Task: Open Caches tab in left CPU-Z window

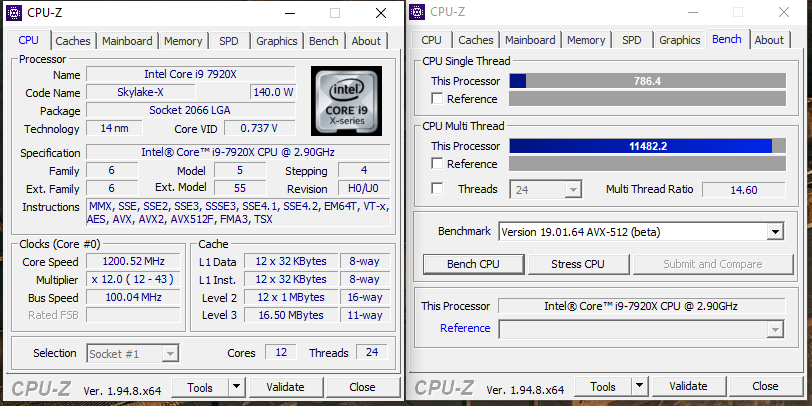Action: pos(72,41)
